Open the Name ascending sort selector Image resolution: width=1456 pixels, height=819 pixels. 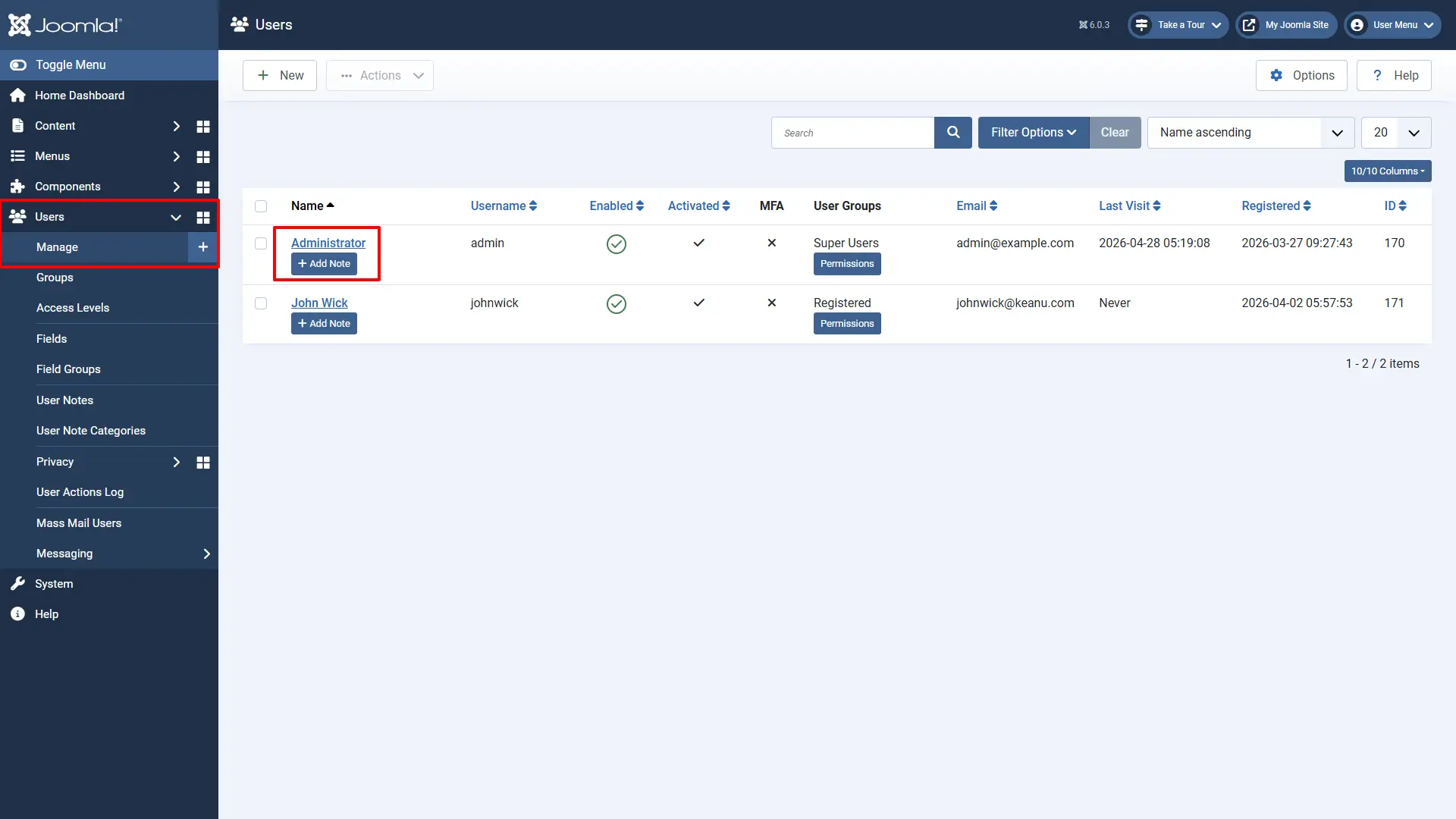tap(1250, 132)
